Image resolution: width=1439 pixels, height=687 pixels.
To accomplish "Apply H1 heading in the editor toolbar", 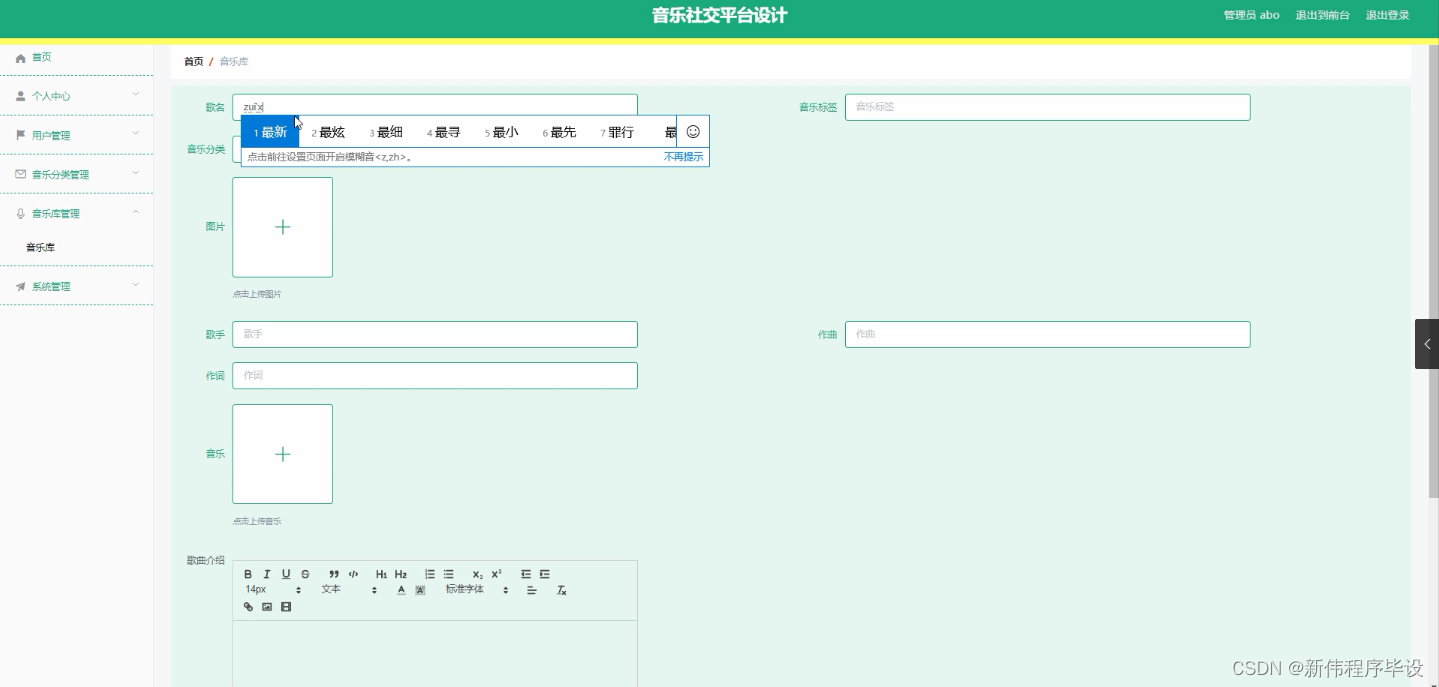I will tap(381, 573).
